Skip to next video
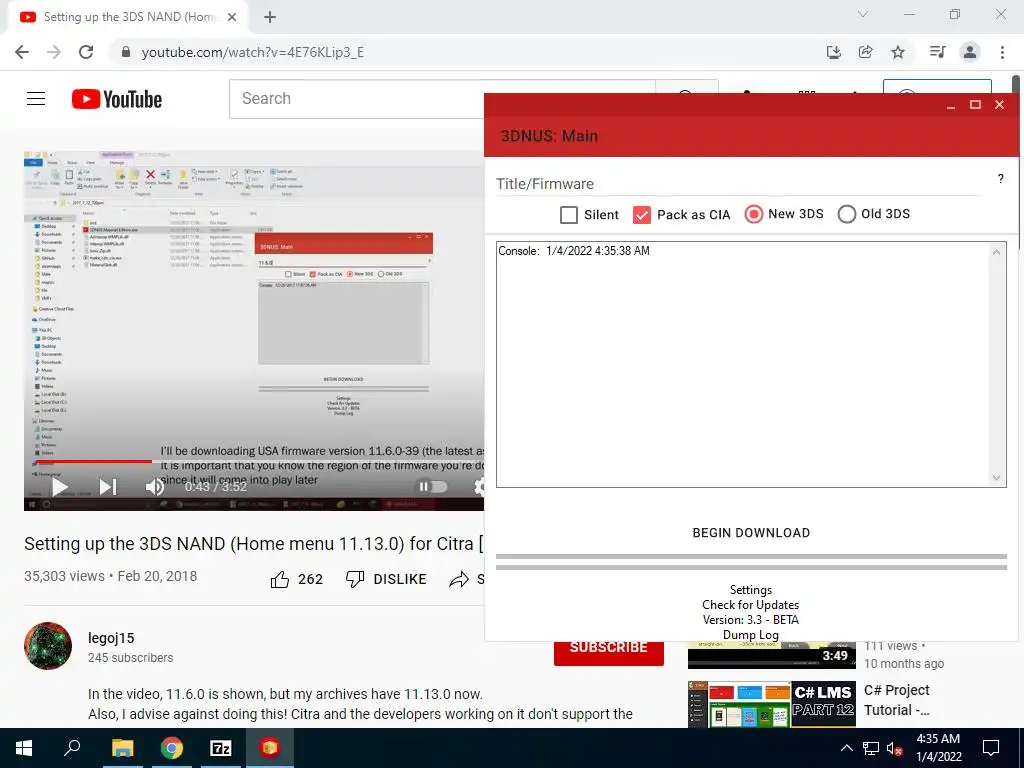The image size is (1024, 768). (x=108, y=487)
